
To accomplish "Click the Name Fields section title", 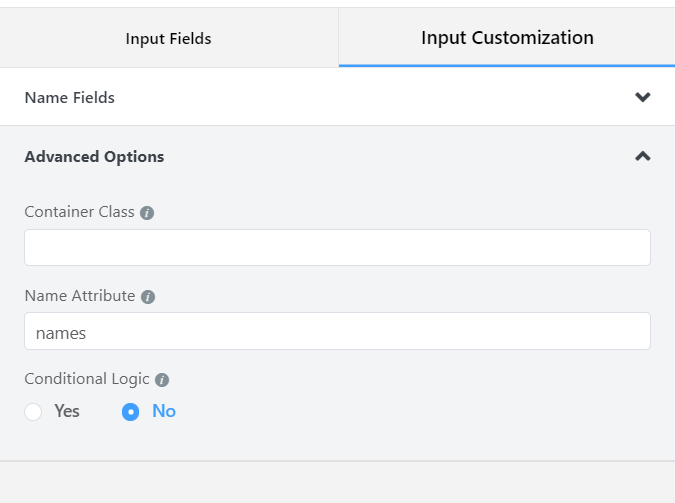I will (70, 98).
